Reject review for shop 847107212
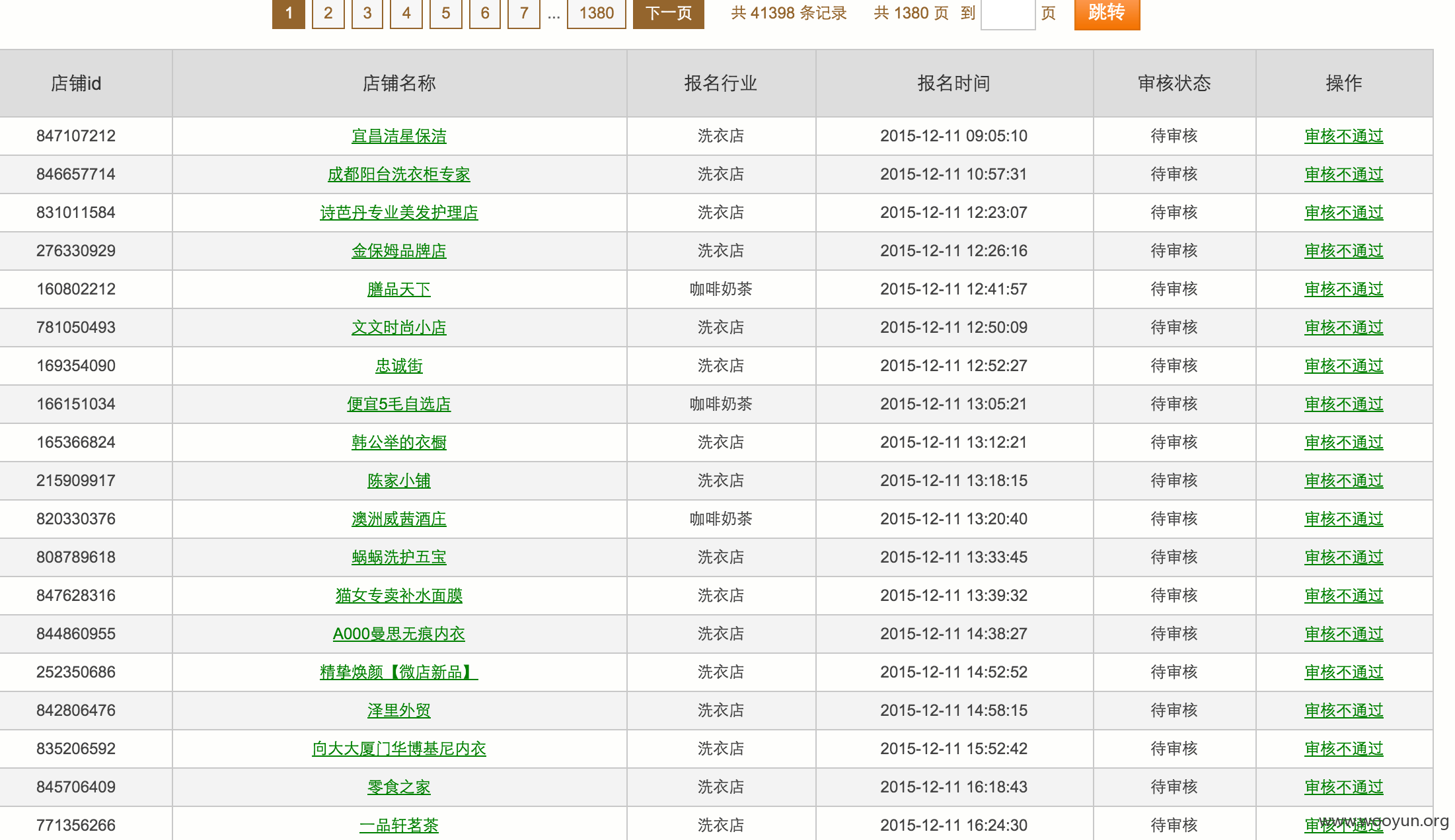This screenshot has width=1455, height=840. (x=1344, y=136)
